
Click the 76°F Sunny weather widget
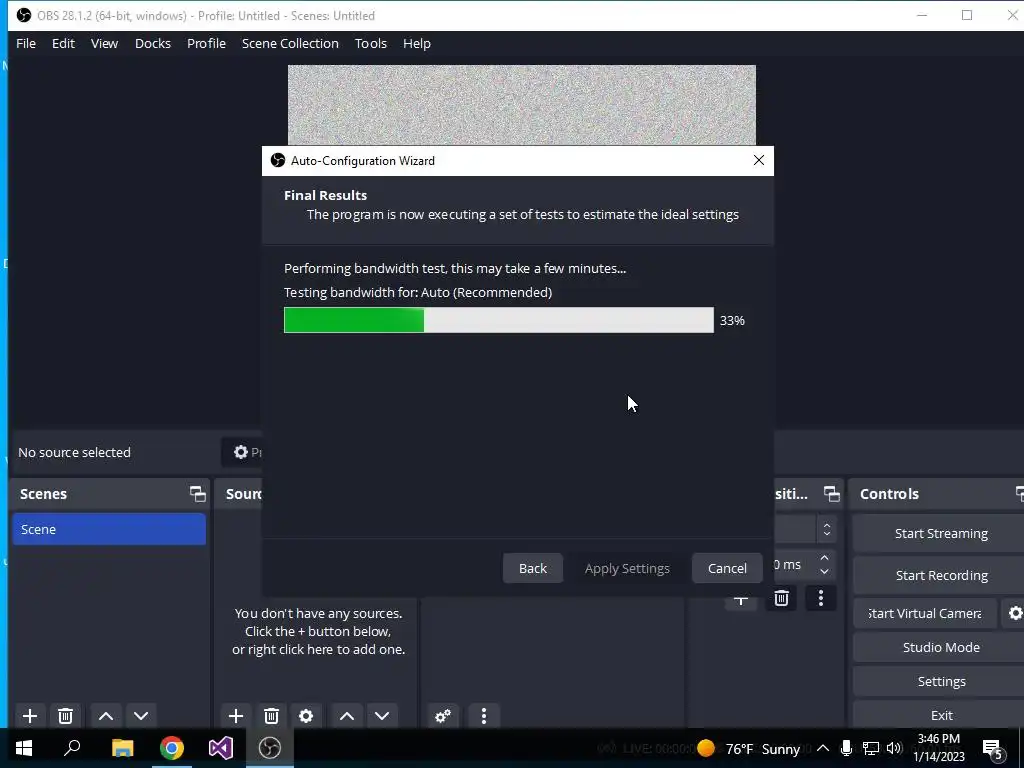(748, 748)
